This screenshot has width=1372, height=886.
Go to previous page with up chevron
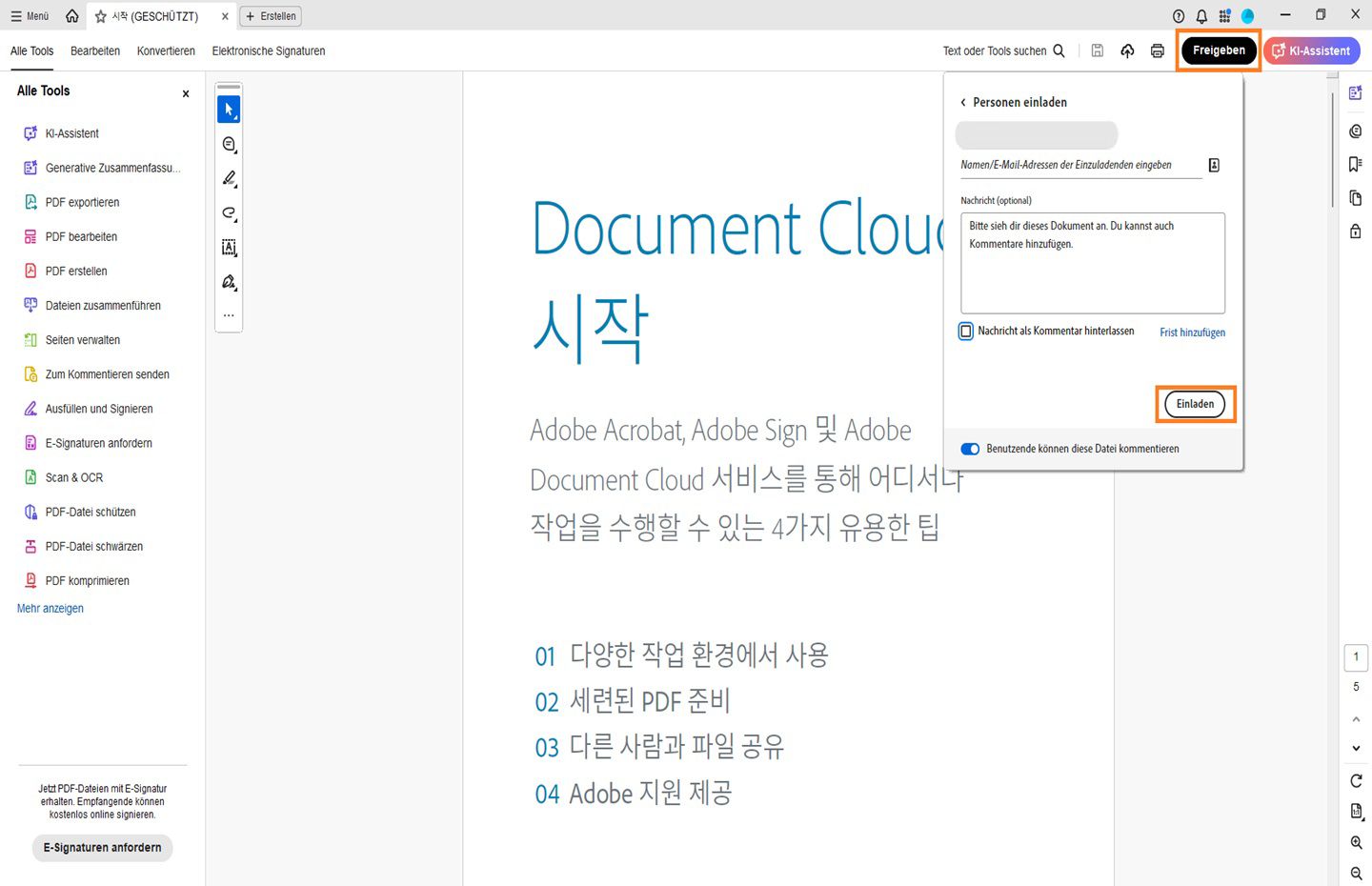(1356, 719)
